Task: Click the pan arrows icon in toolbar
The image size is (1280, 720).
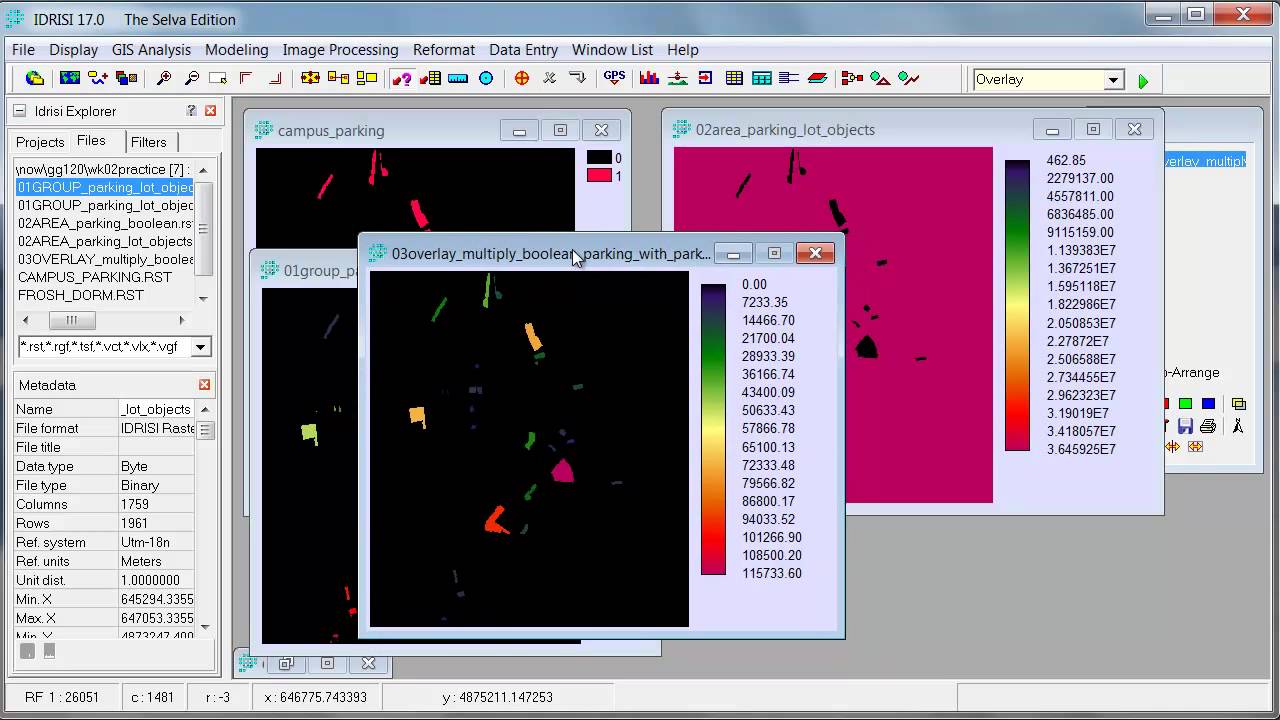Action: point(311,78)
